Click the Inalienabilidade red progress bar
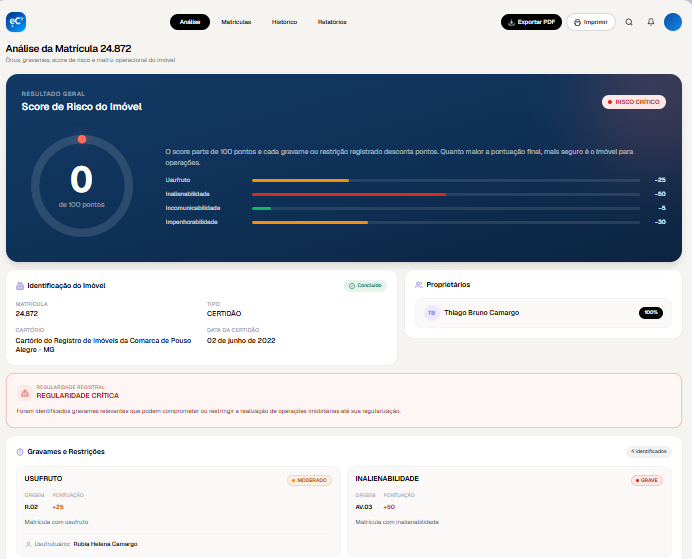This screenshot has width=692, height=559. pyautogui.click(x=349, y=194)
